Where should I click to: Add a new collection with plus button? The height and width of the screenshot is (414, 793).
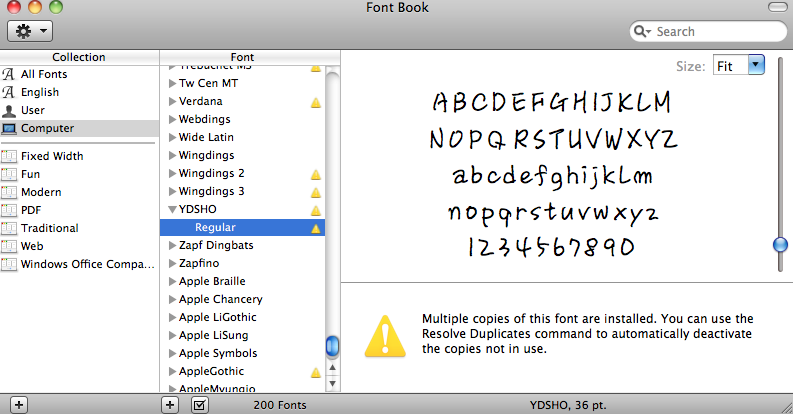click(x=19, y=405)
